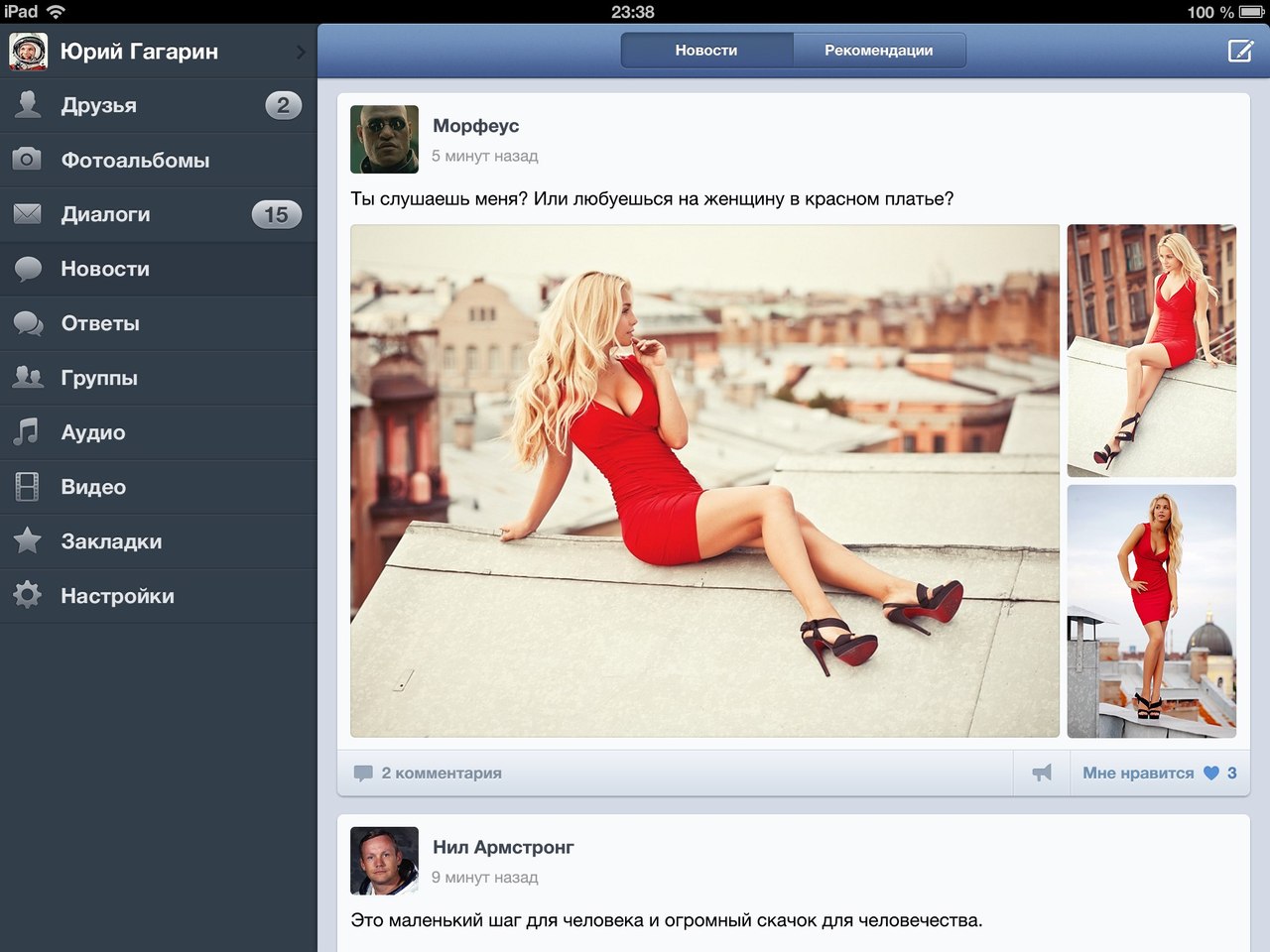Tap the music note Аудио icon
The height and width of the screenshot is (952, 1270).
point(27,432)
